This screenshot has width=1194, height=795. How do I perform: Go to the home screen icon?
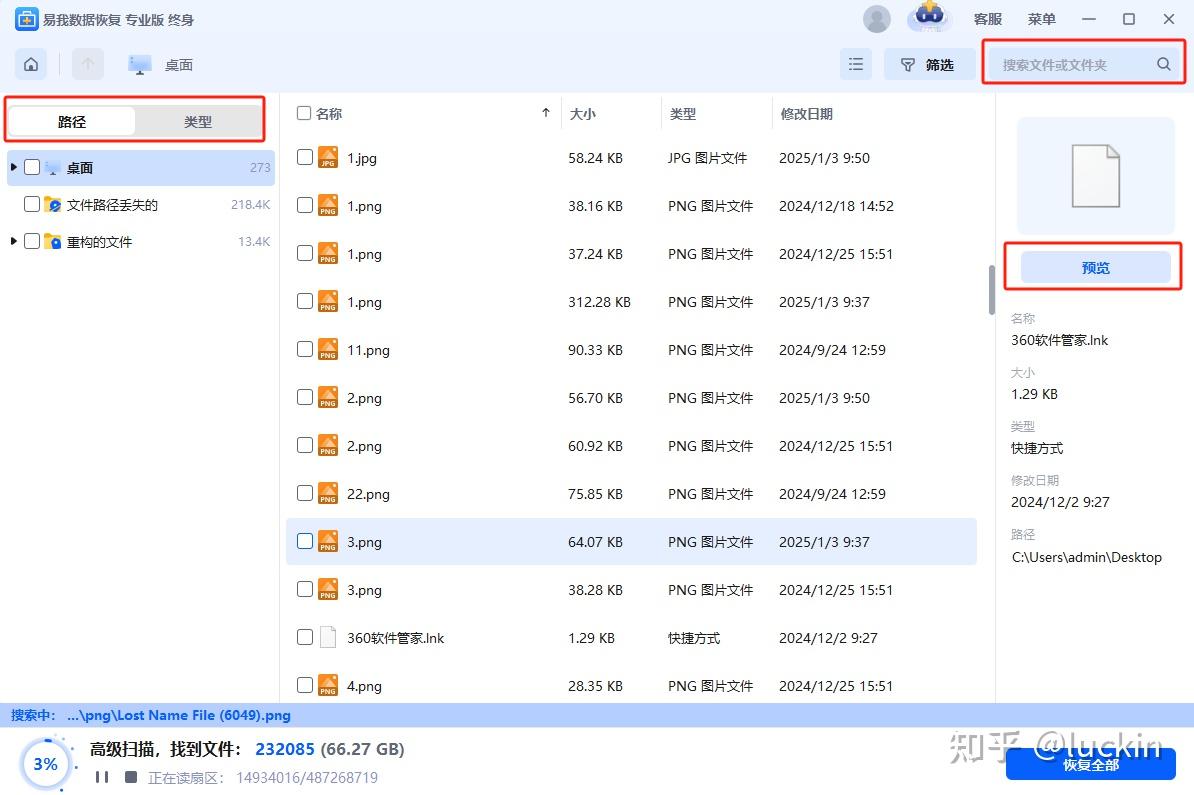coord(30,65)
